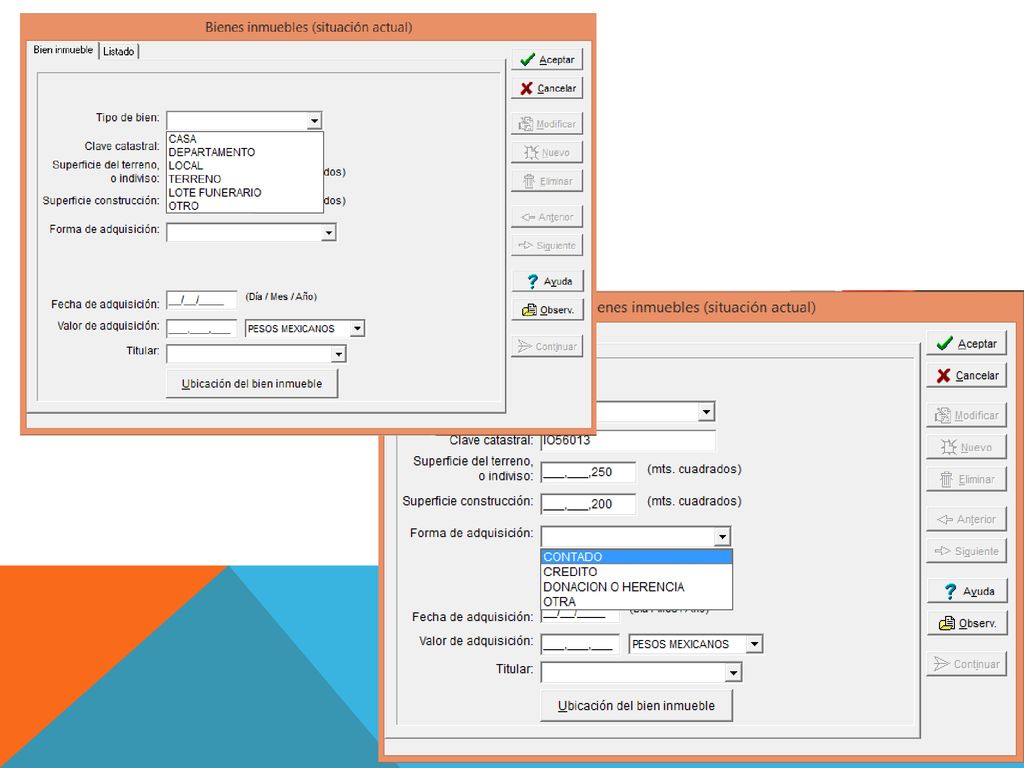Switch to Bien inmueble tab
Screen dimensions: 1024x768
(63, 50)
